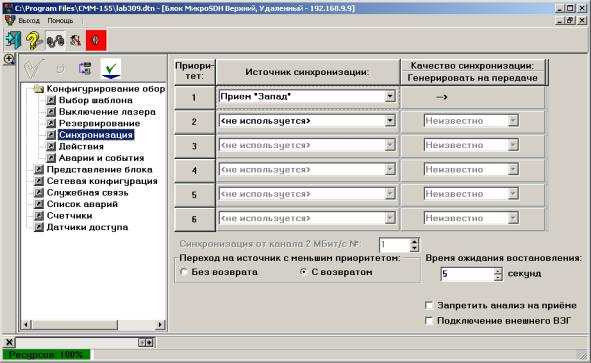The height and width of the screenshot is (363, 591).
Task: Select the С возвратом radio button
Action: tap(304, 272)
